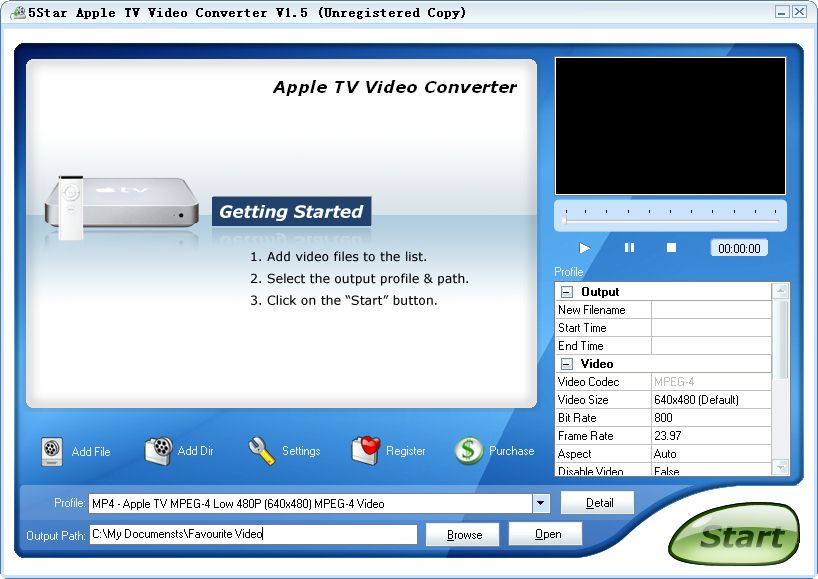Click the Frame Rate property label
Screen dimensions: 818x579
(585, 436)
